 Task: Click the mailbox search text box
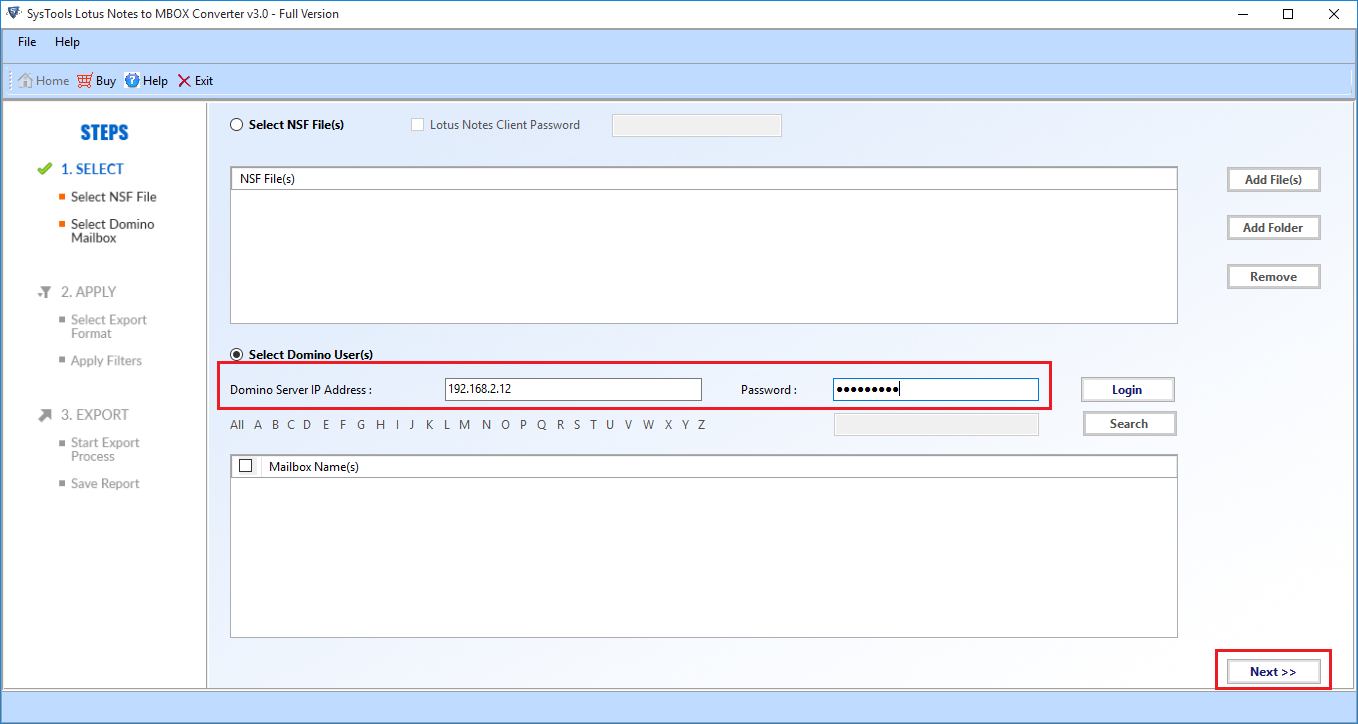[936, 425]
